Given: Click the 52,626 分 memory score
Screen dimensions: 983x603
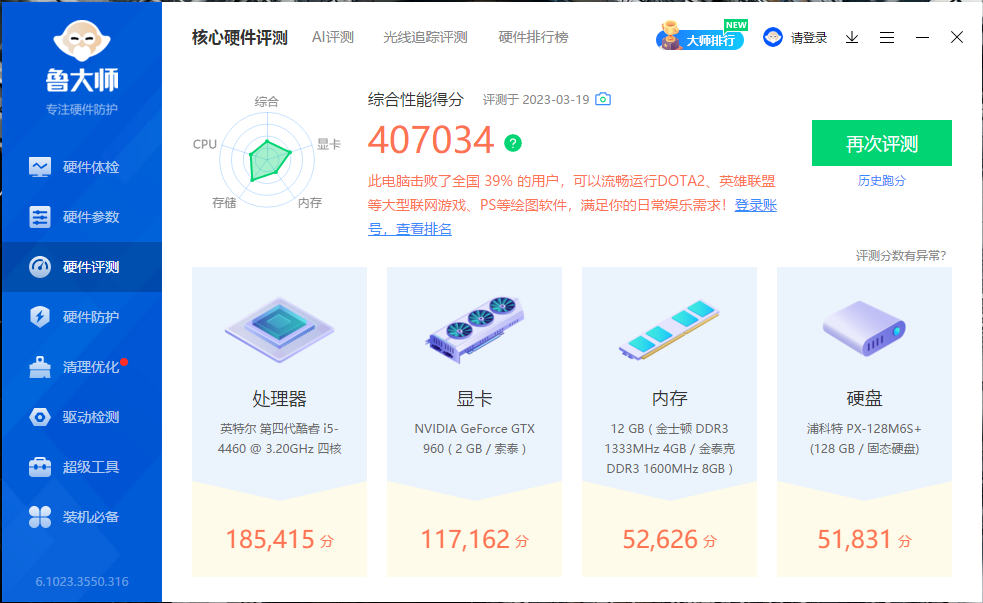Looking at the screenshot, I should click(x=670, y=540).
